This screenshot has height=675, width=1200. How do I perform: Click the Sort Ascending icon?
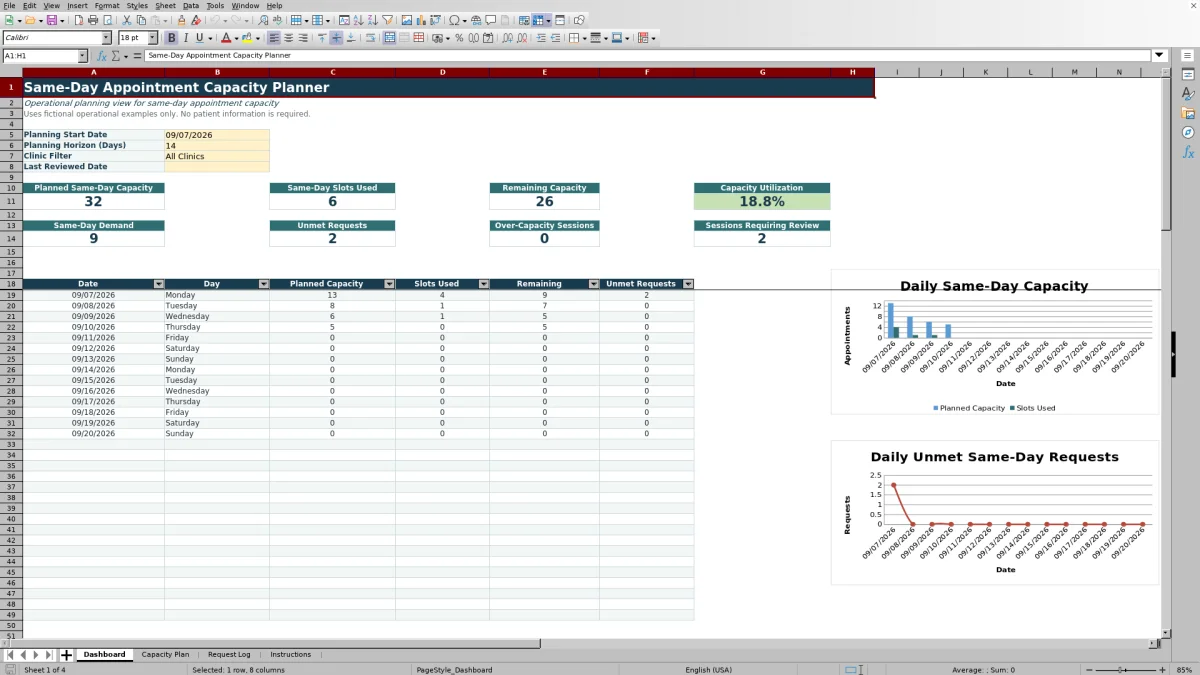(x=358, y=20)
